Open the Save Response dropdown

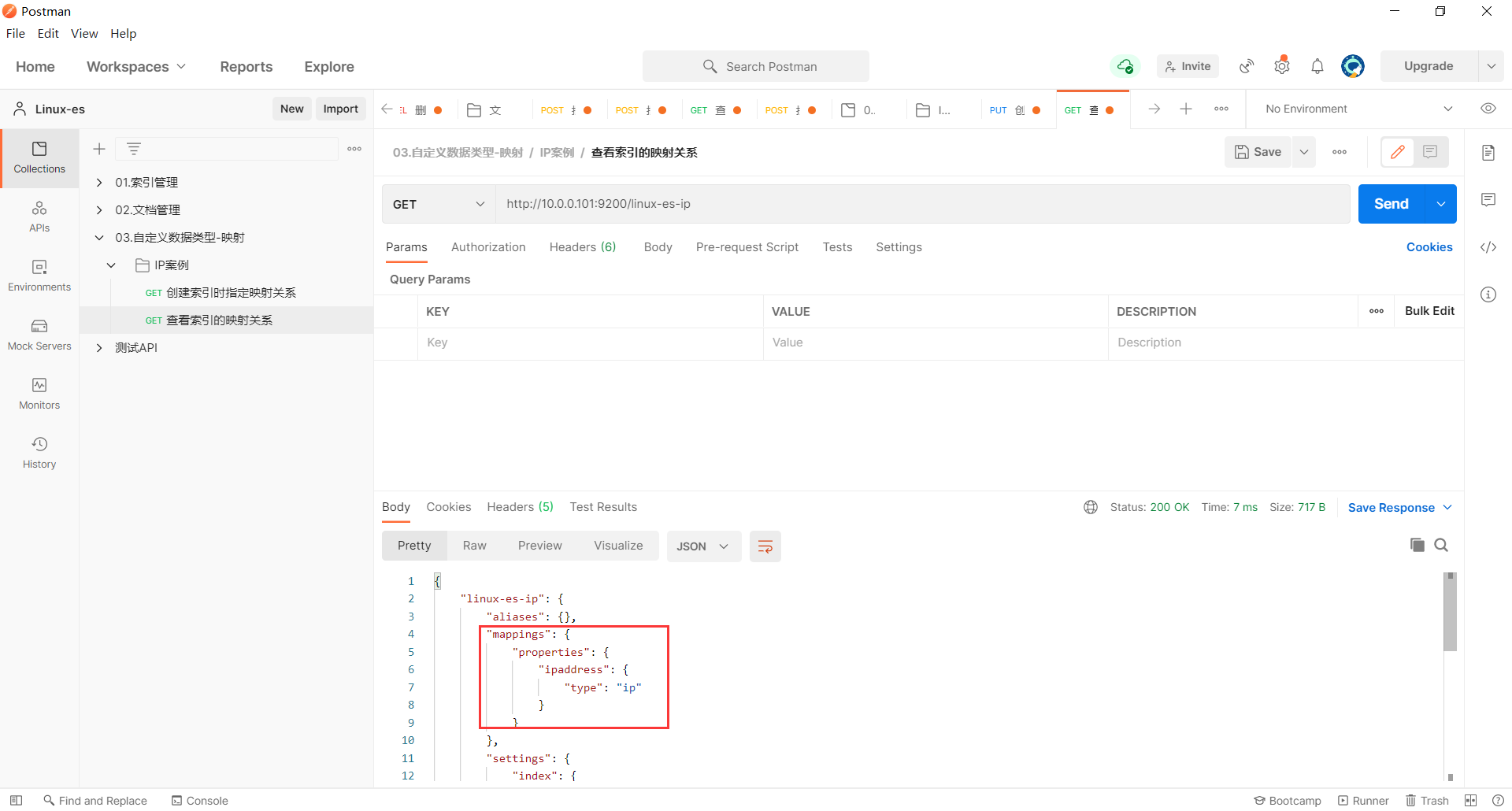1399,508
